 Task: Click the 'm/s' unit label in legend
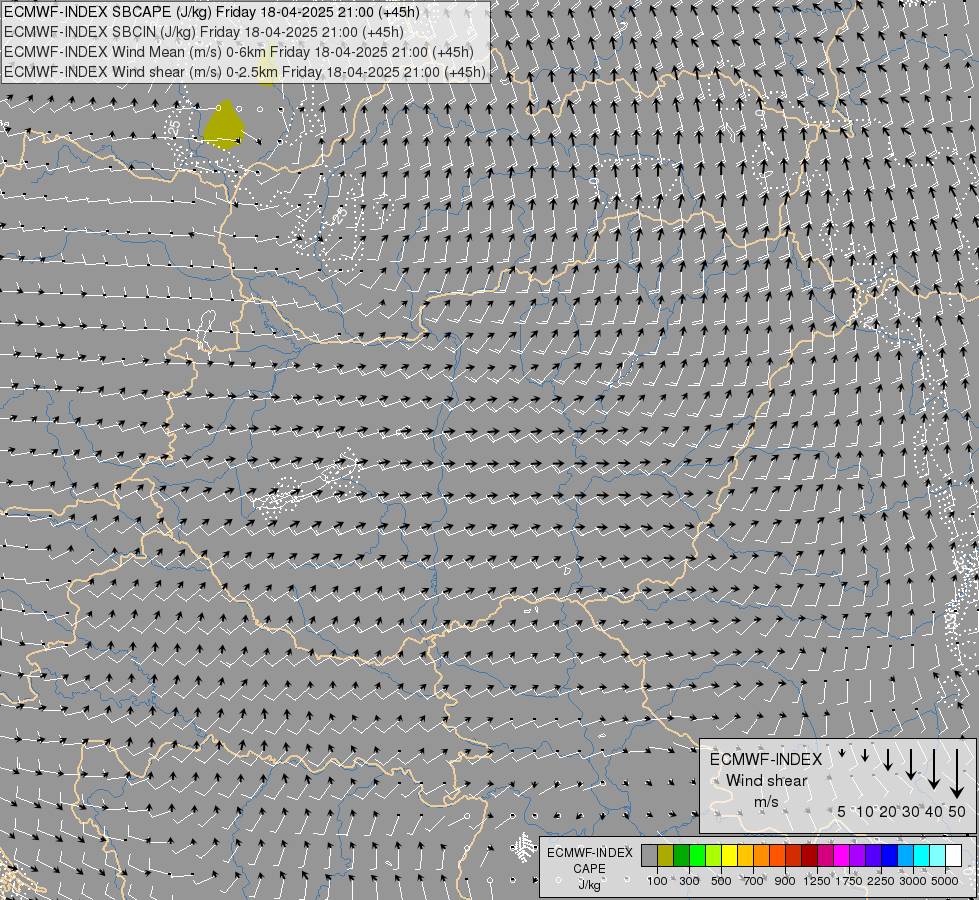(766, 802)
